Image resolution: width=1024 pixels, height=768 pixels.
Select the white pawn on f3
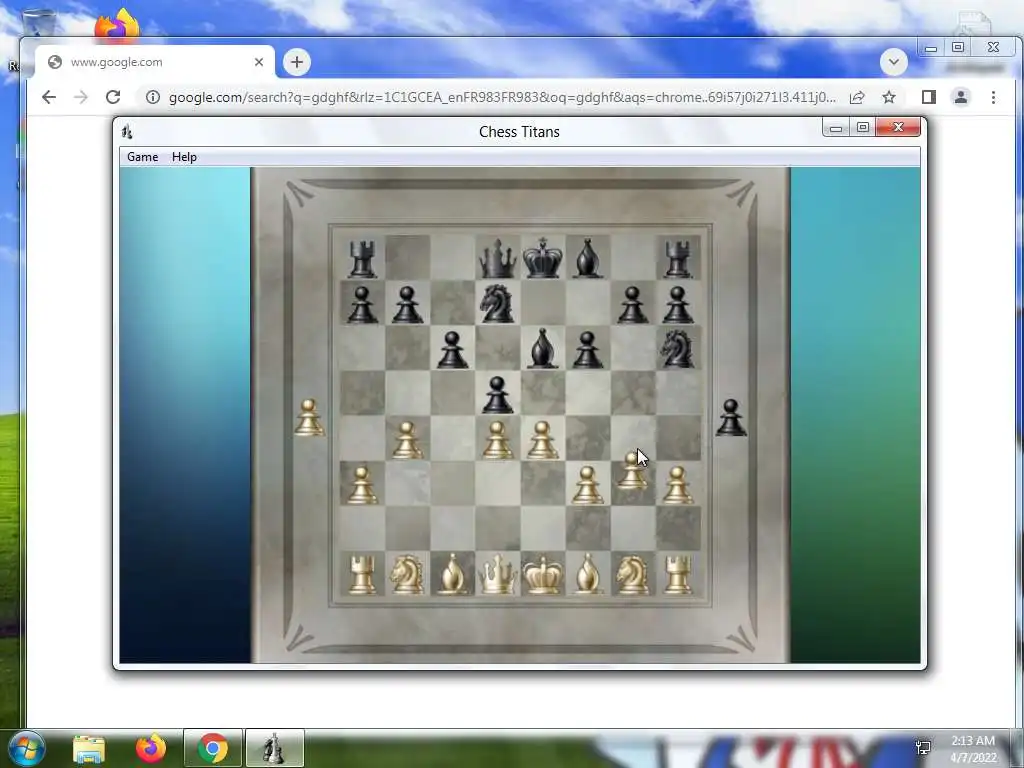tap(588, 485)
